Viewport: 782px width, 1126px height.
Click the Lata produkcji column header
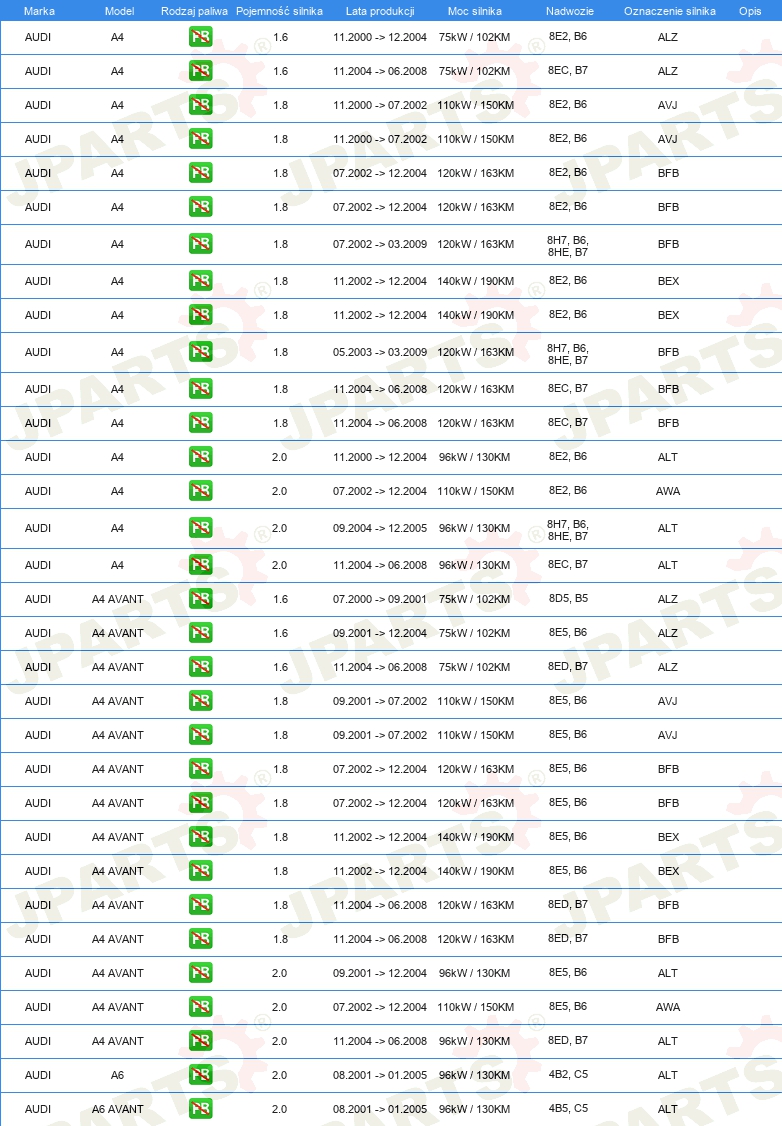tap(380, 11)
